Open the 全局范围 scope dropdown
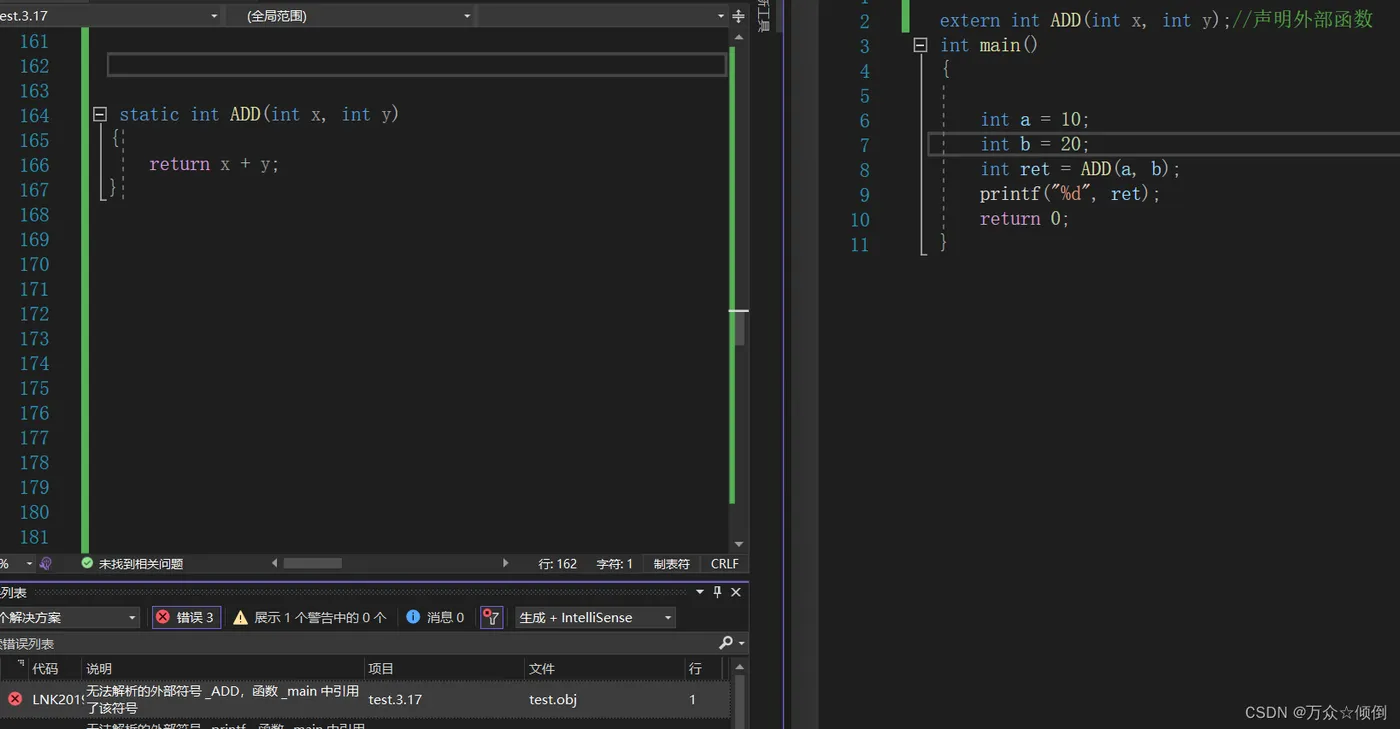The width and height of the screenshot is (1400, 729). [350, 16]
